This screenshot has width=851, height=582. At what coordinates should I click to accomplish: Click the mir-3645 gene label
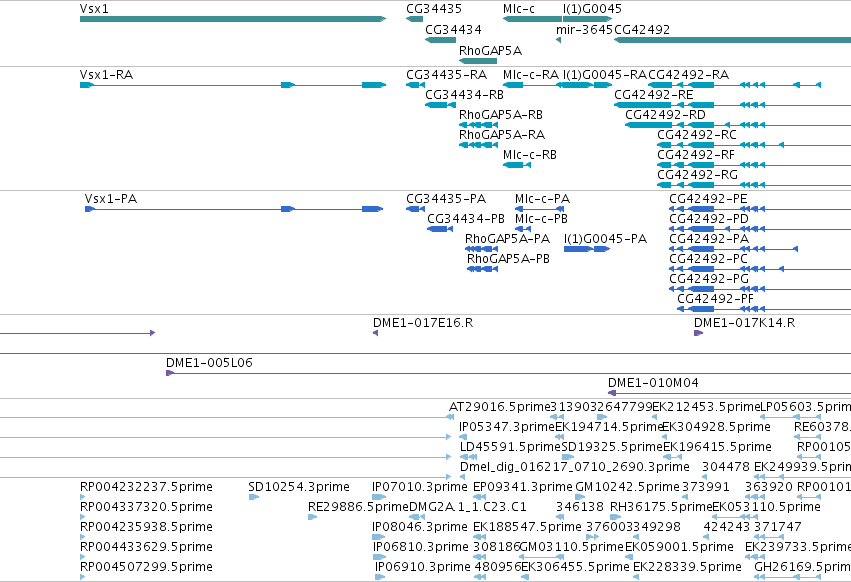coord(584,29)
